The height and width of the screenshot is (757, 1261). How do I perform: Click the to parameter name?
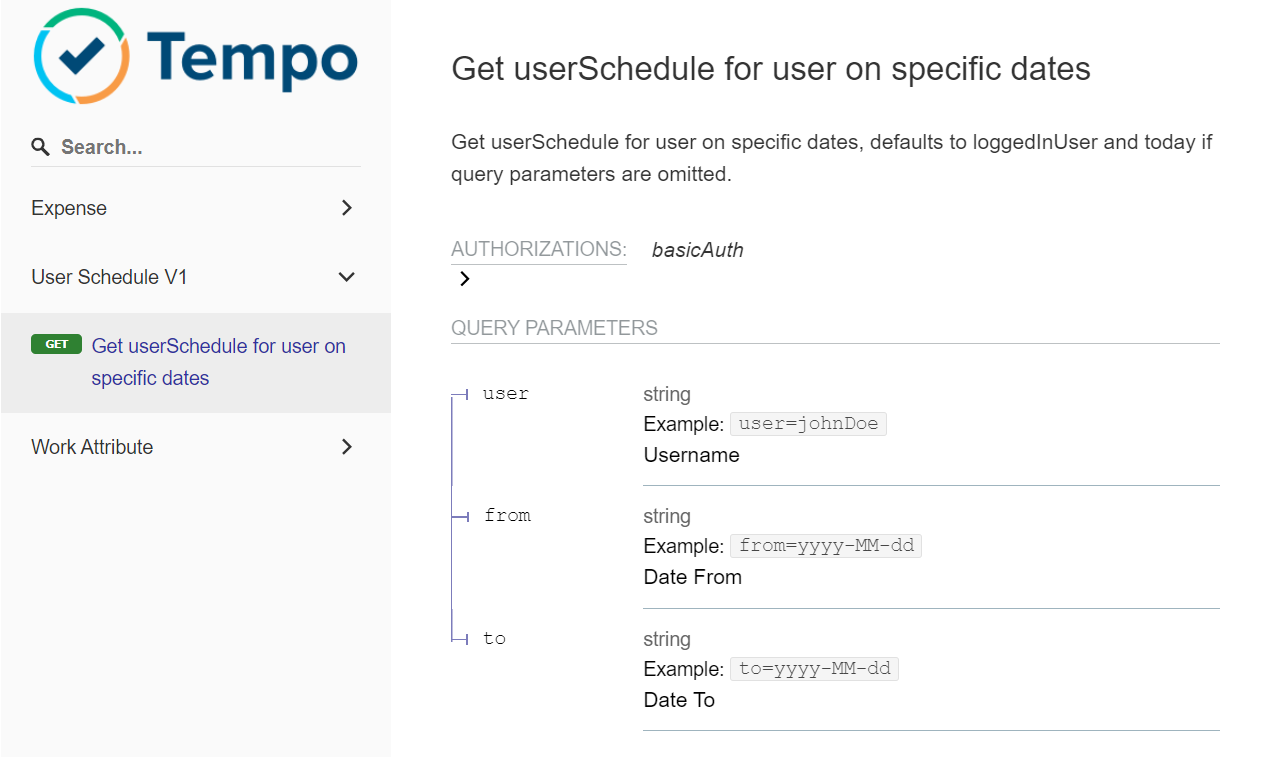pyautogui.click(x=494, y=639)
